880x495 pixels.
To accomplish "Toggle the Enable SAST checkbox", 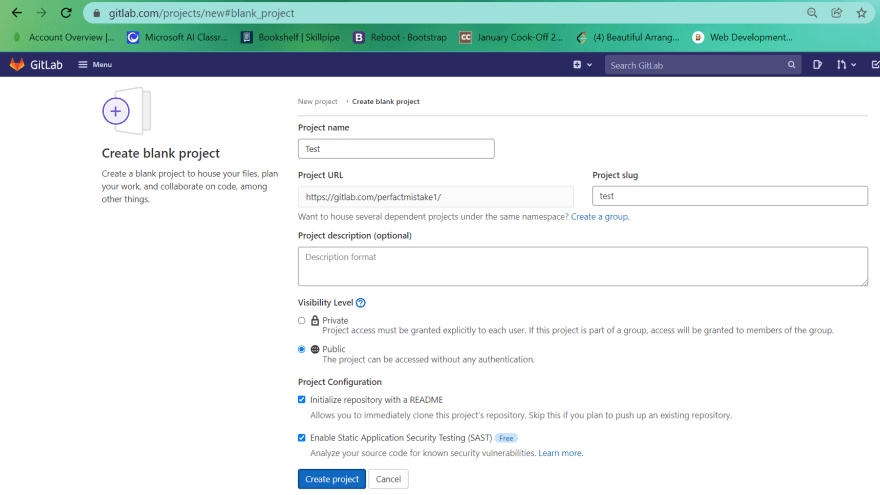I will [302, 438].
